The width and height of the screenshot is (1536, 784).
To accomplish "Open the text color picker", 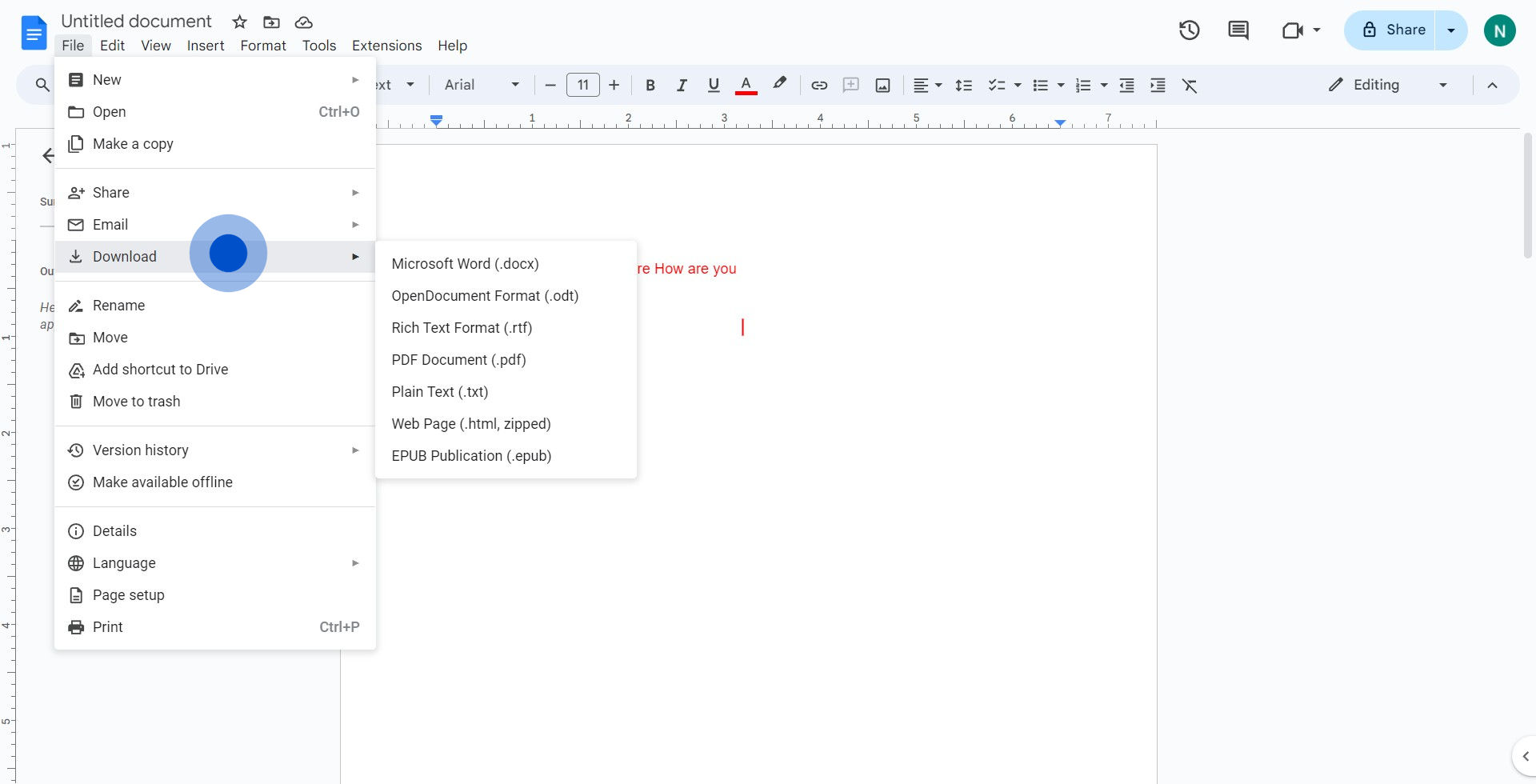I will (746, 85).
